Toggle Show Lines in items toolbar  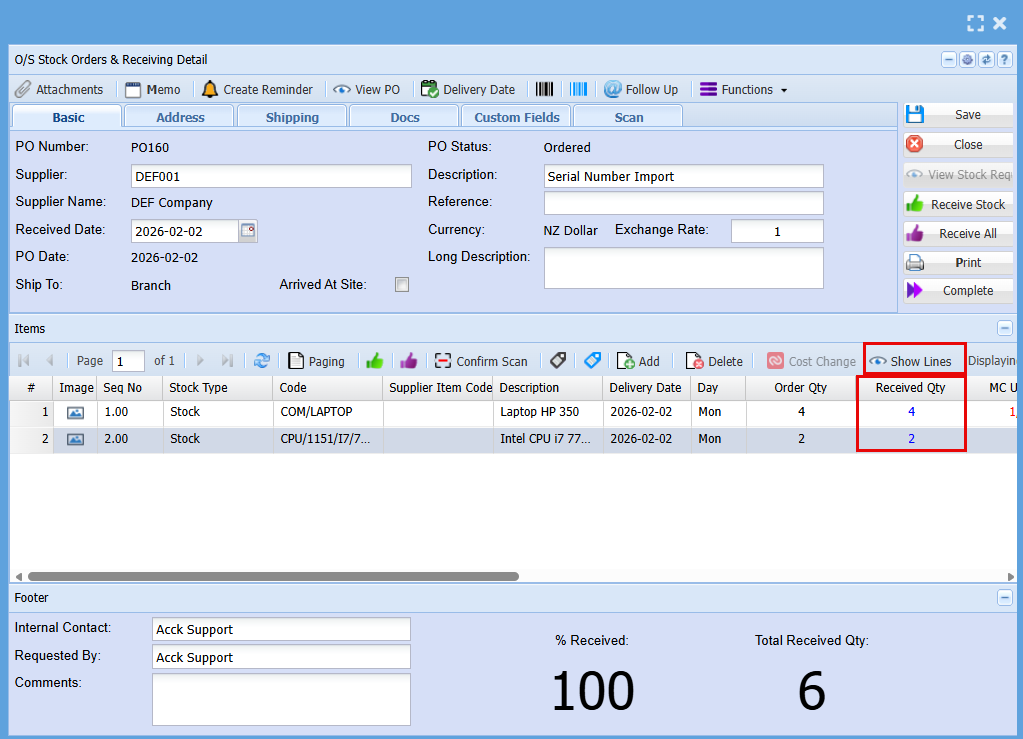click(x=910, y=361)
